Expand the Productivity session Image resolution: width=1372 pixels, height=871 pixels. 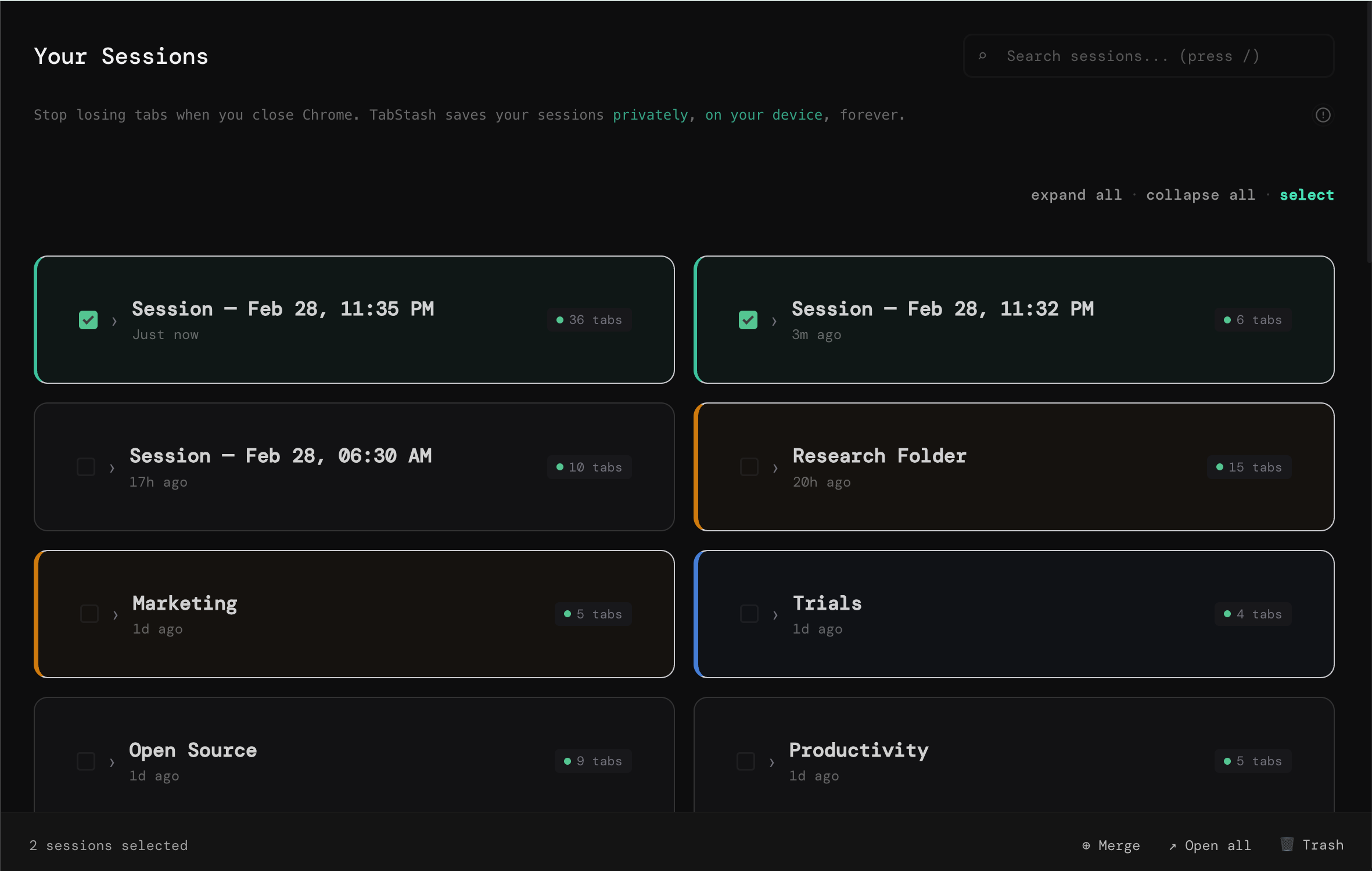pos(771,761)
